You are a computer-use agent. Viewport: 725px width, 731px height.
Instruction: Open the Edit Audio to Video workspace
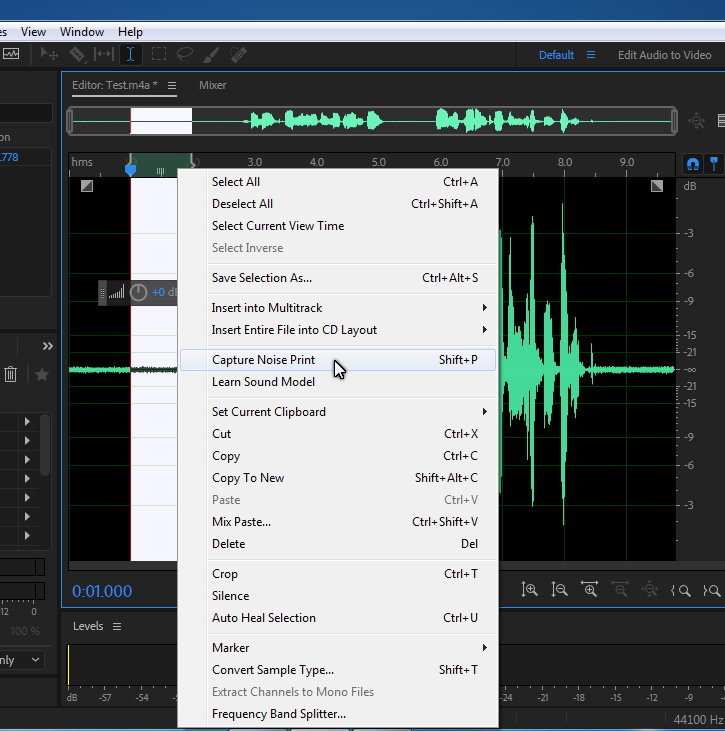coord(664,55)
